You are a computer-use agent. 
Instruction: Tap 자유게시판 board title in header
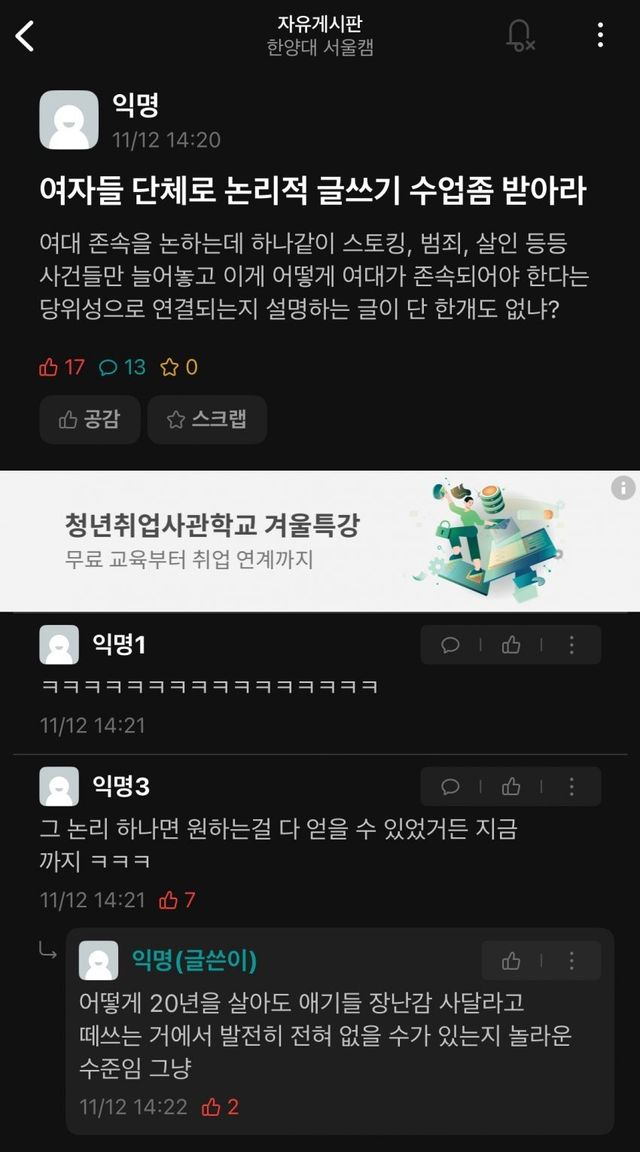[x=320, y=24]
